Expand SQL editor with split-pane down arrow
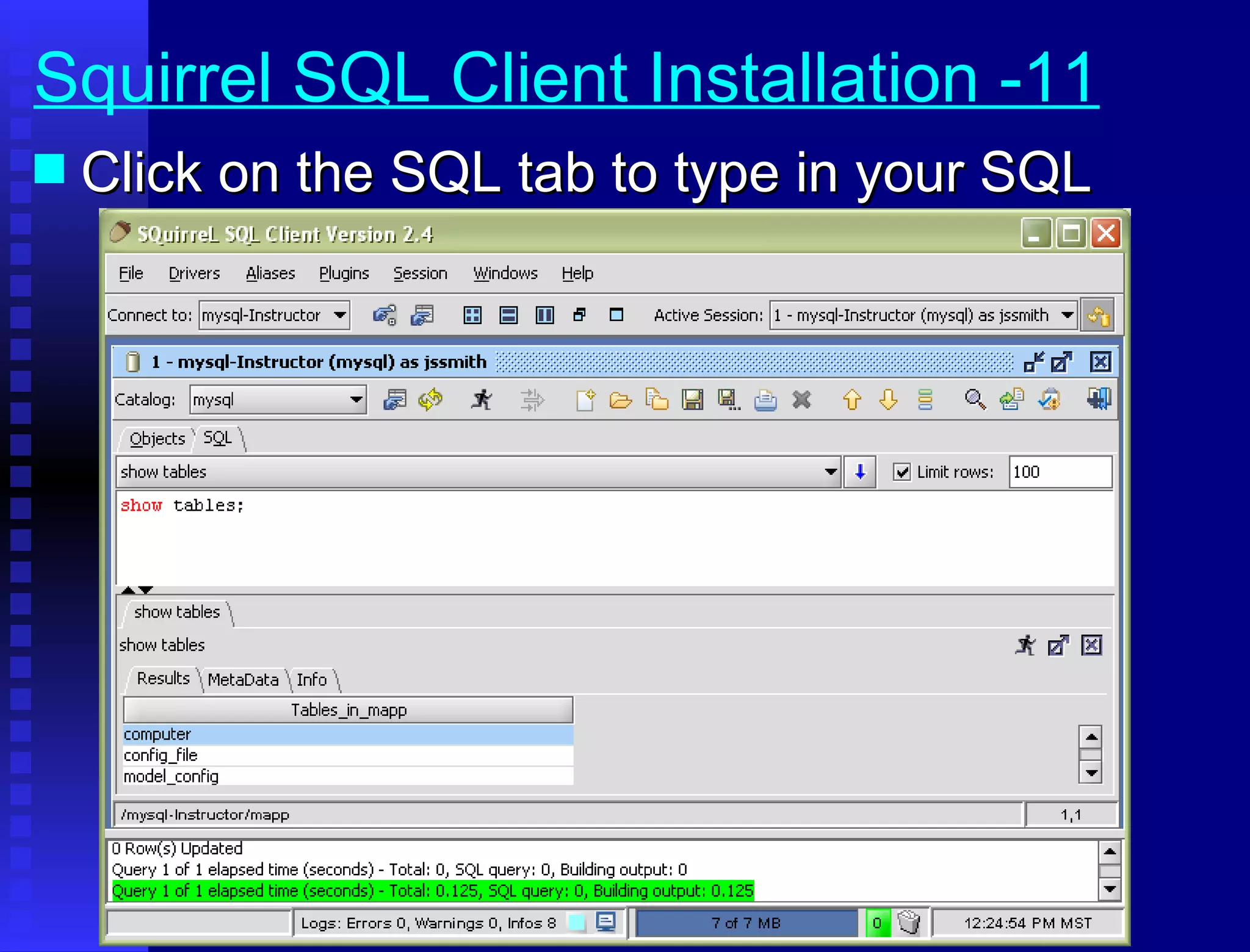The image size is (1250, 952). click(146, 590)
